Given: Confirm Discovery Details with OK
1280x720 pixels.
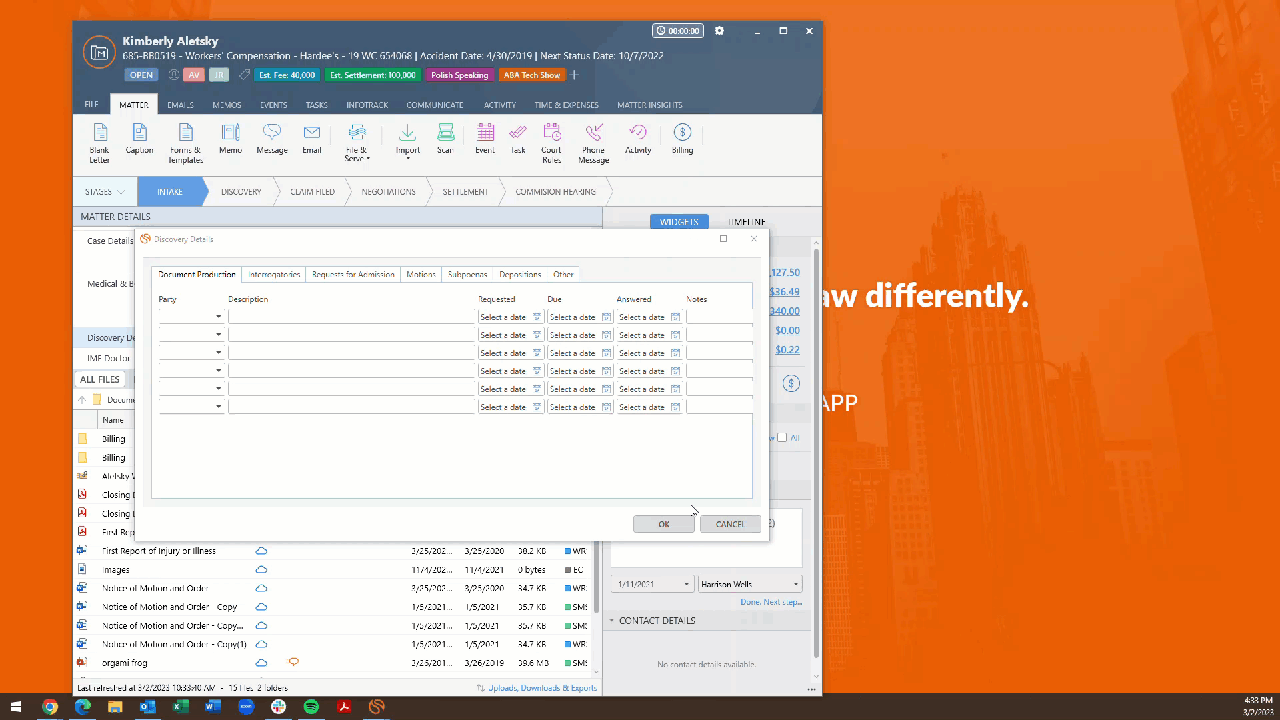Looking at the screenshot, I should [664, 524].
